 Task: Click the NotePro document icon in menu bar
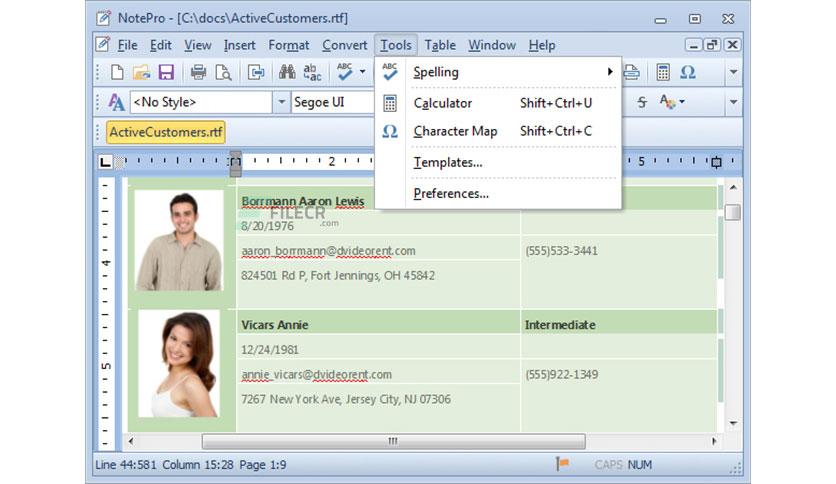(x=103, y=44)
